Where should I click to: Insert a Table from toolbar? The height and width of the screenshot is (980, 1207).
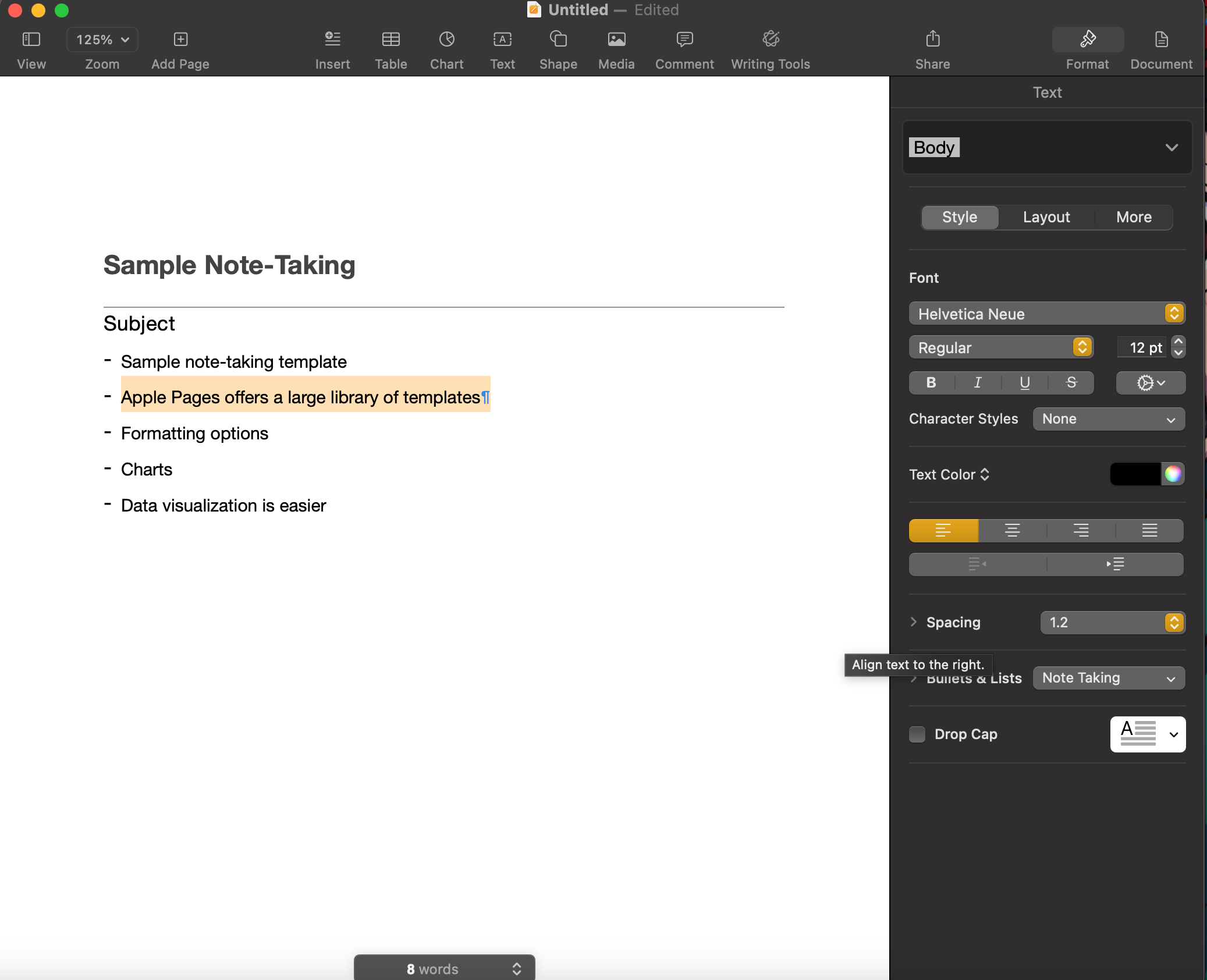[x=390, y=40]
